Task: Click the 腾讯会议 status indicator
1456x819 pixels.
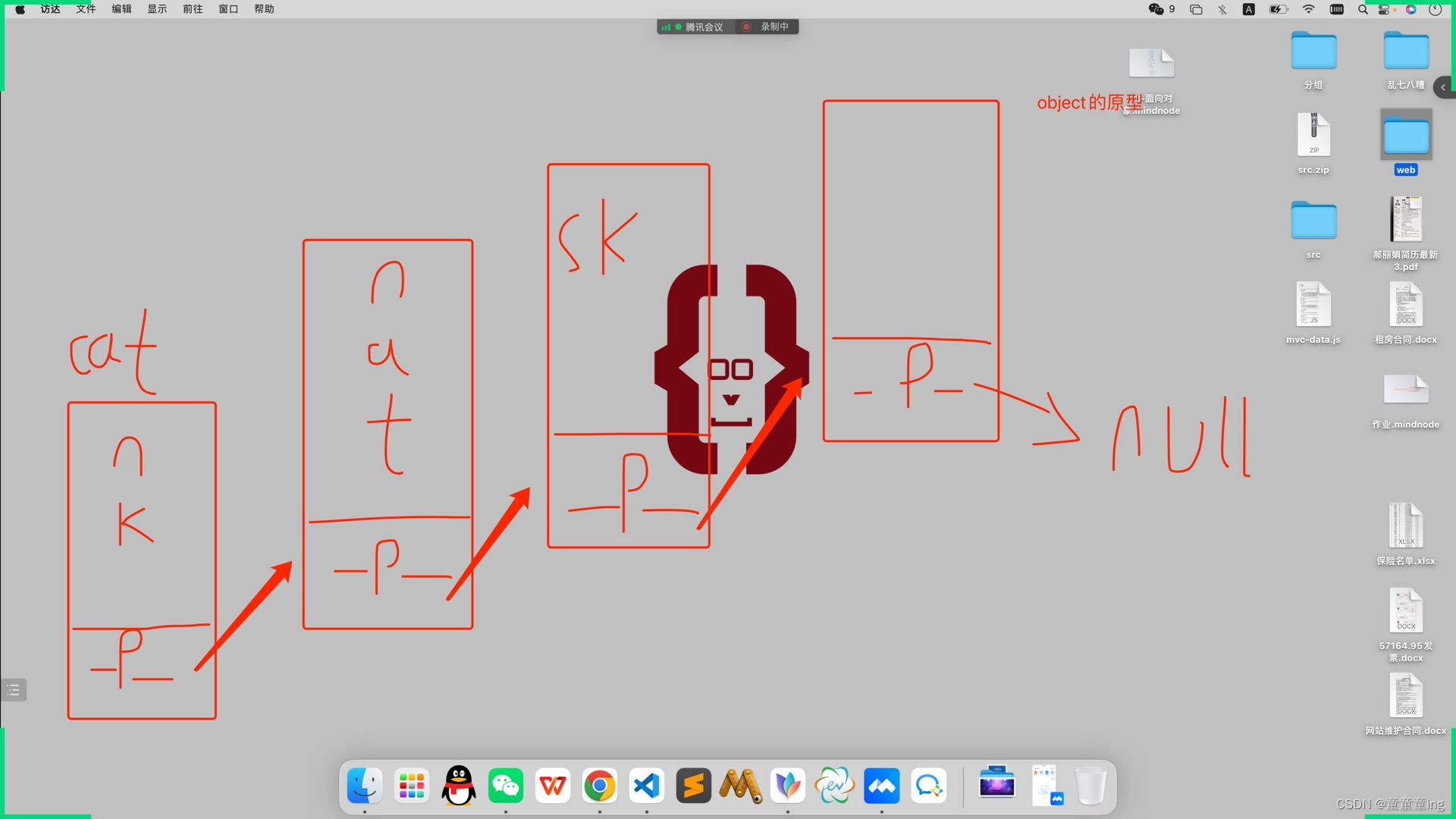Action: [693, 27]
